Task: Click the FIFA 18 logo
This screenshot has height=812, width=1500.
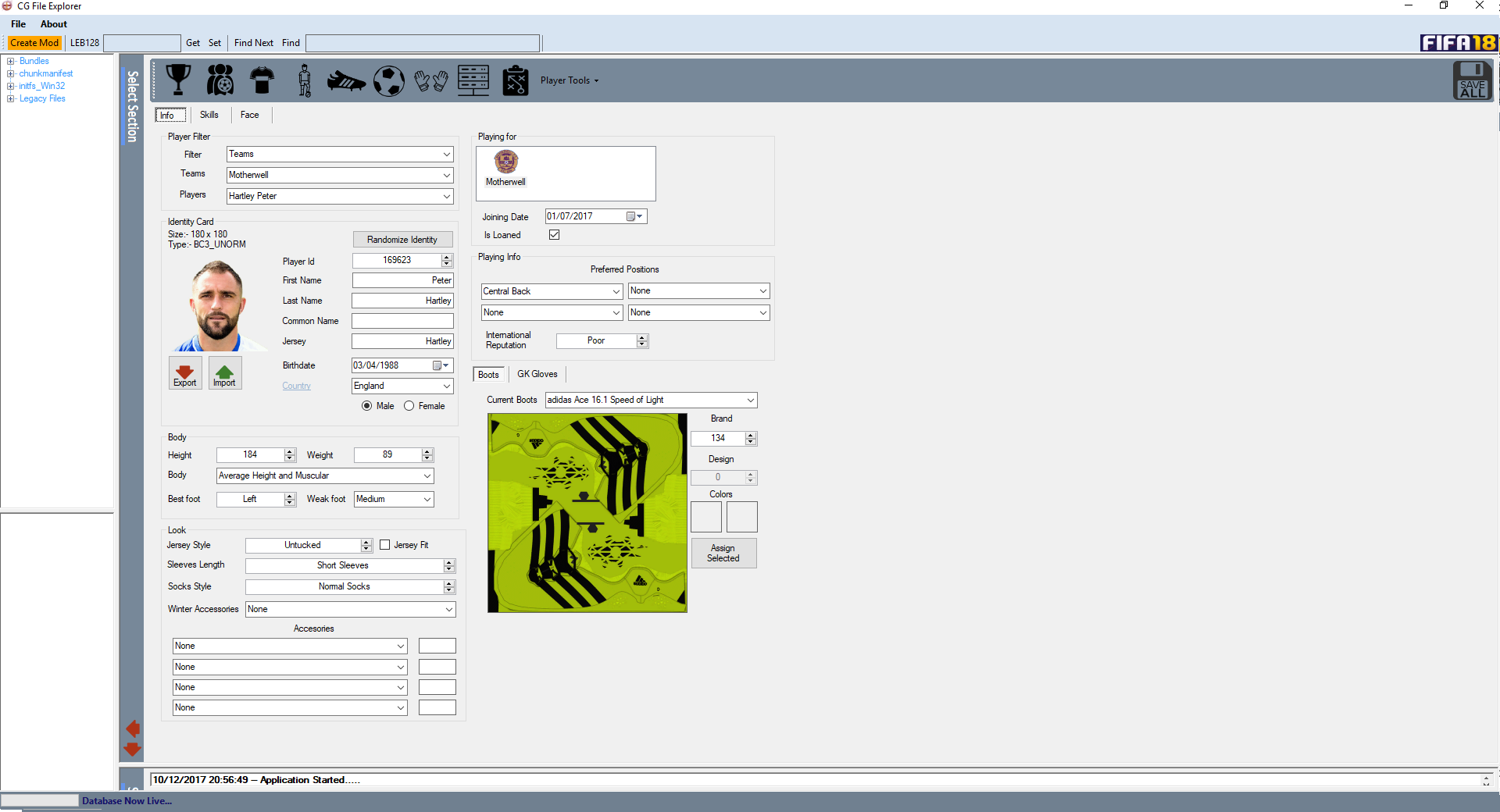Action: pyautogui.click(x=1458, y=42)
